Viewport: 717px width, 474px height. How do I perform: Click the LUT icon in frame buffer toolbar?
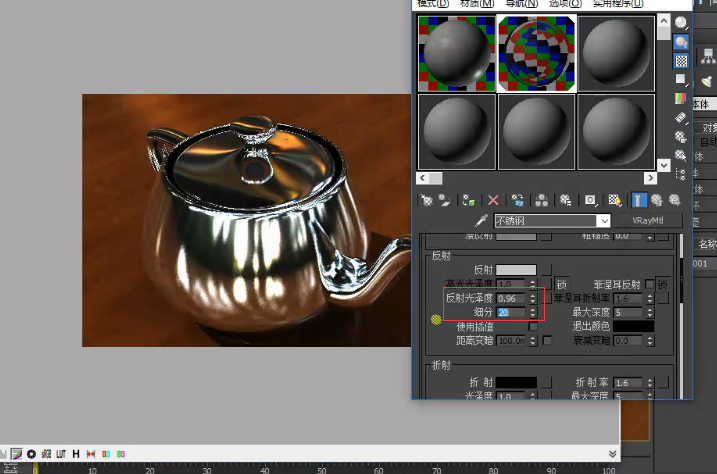[61, 454]
